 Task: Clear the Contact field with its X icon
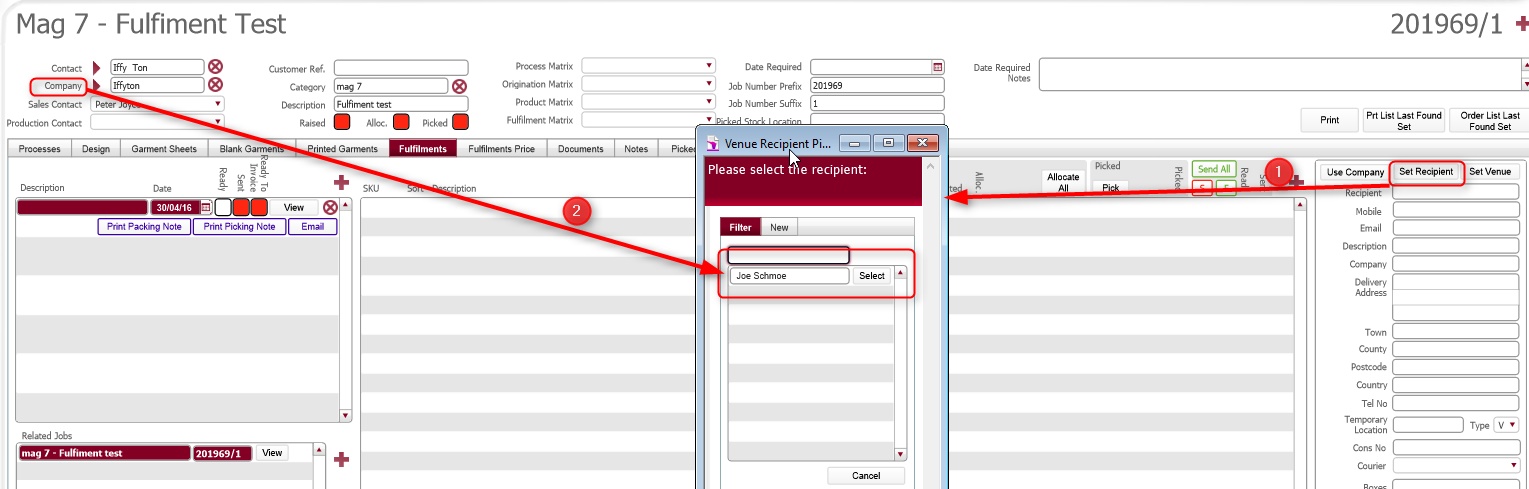[x=215, y=67]
